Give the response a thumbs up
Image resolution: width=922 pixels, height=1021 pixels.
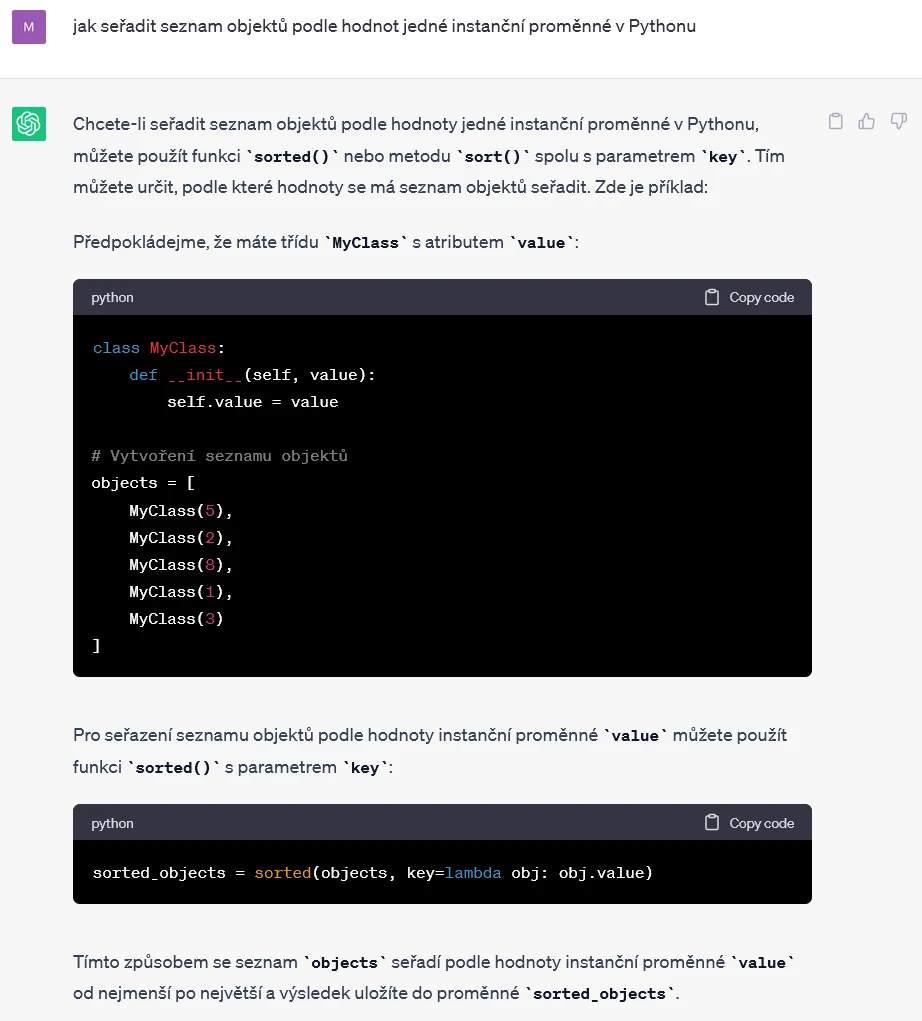[x=867, y=121]
